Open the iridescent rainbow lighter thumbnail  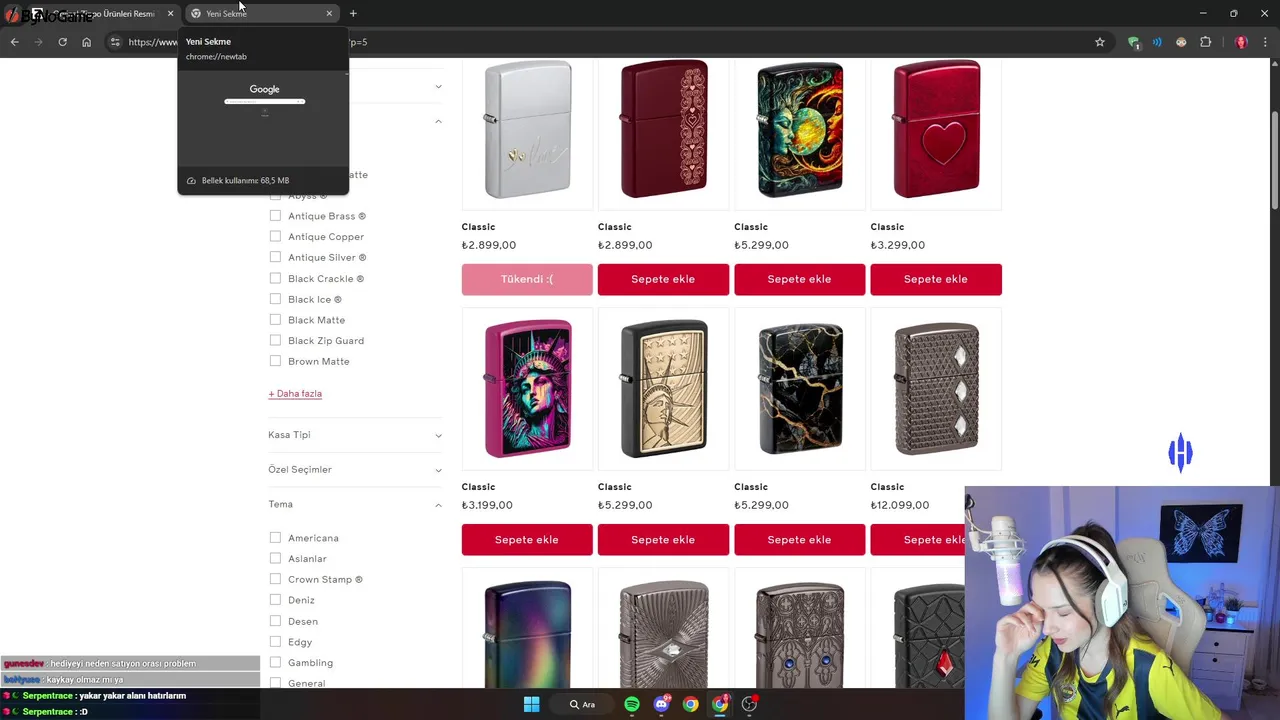pos(527,630)
